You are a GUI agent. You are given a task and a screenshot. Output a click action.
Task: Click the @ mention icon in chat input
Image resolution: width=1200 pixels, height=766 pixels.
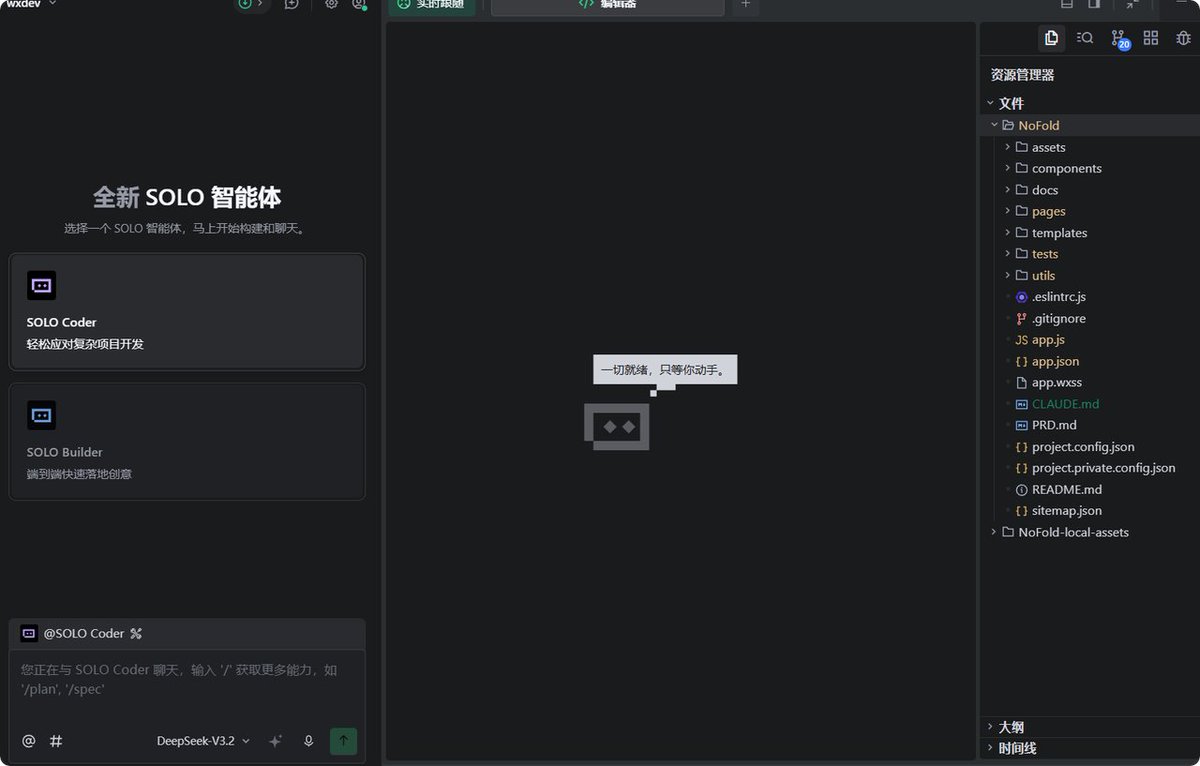point(29,741)
